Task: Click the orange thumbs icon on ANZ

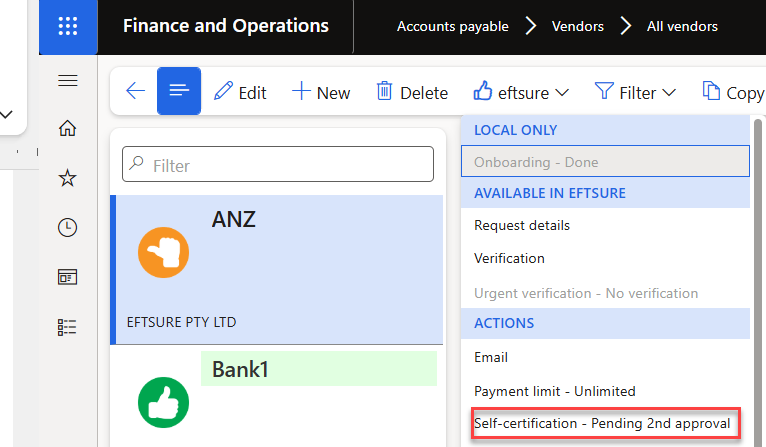Action: pos(164,253)
